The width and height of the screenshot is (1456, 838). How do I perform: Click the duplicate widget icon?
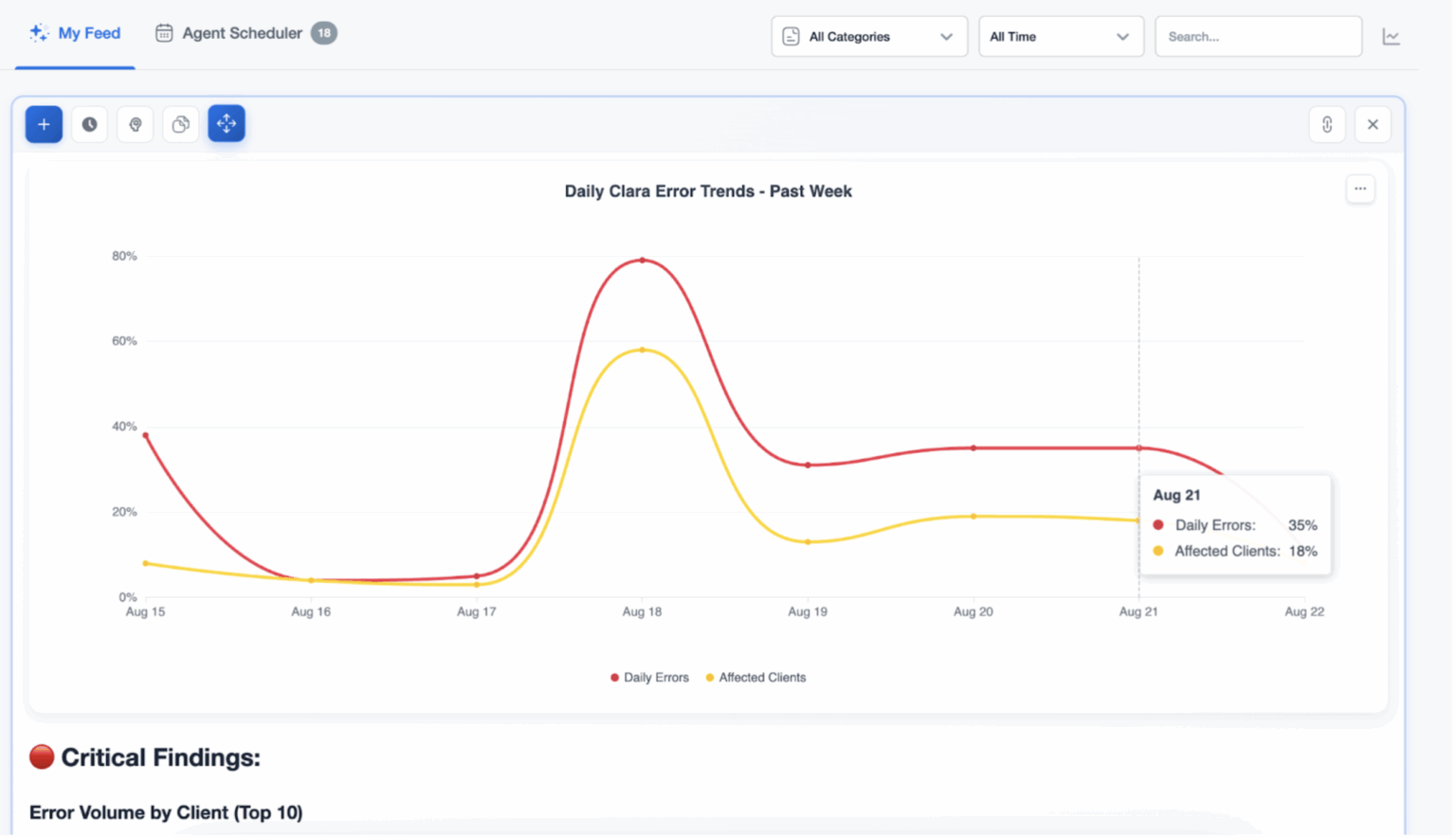coord(180,123)
